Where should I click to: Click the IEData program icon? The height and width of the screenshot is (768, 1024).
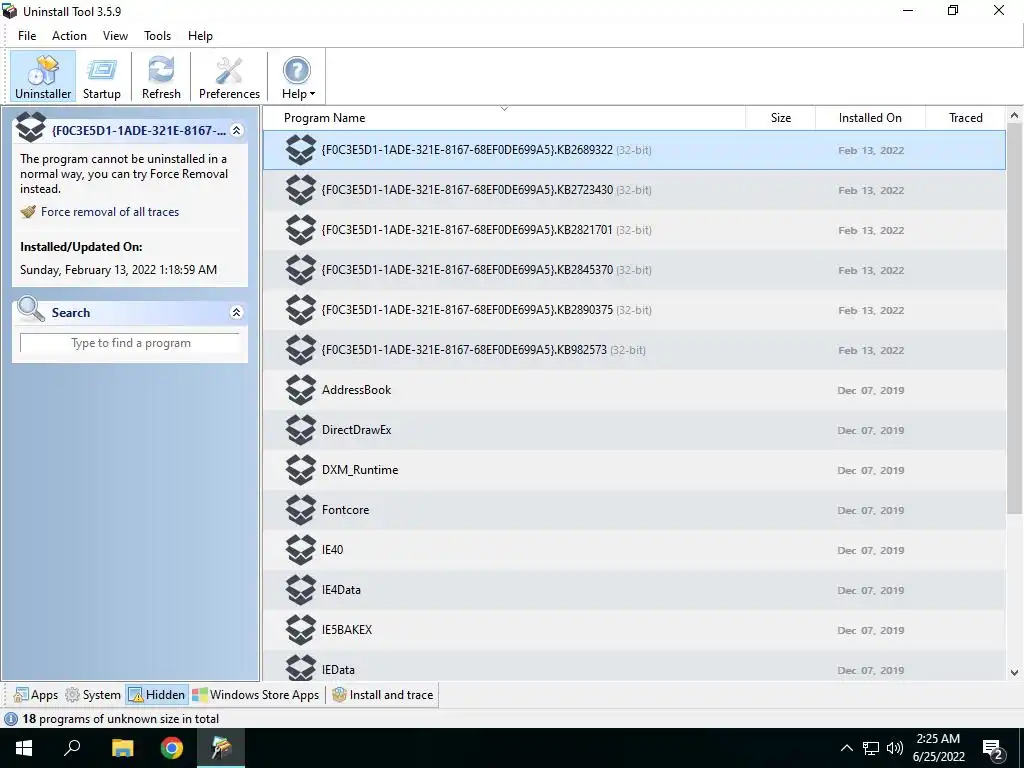(x=301, y=667)
